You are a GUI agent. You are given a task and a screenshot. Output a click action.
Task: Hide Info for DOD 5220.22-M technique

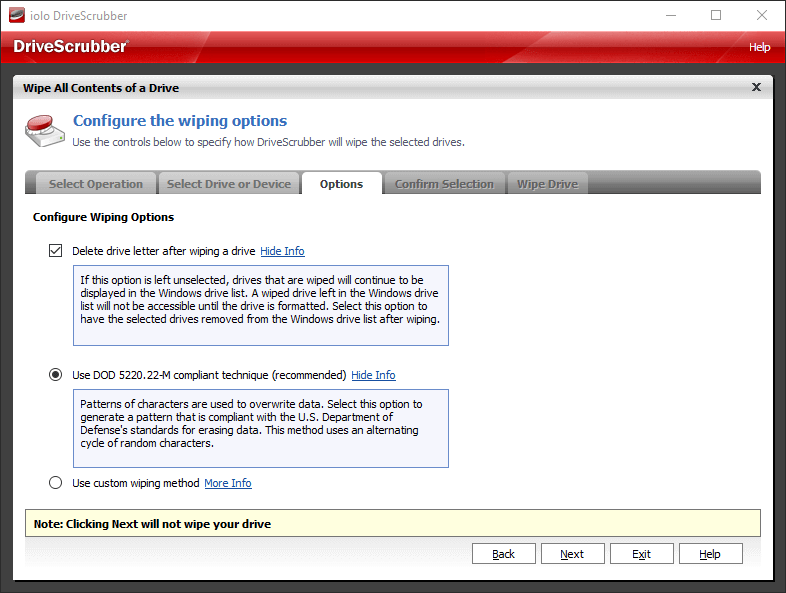(x=373, y=375)
